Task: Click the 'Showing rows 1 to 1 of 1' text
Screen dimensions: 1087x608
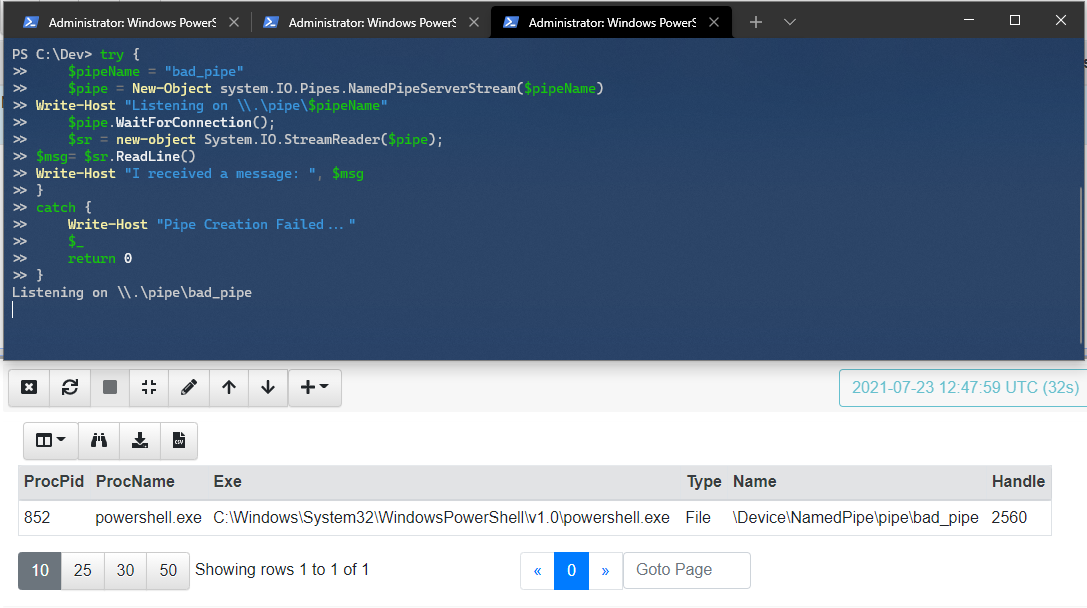Action: click(282, 570)
